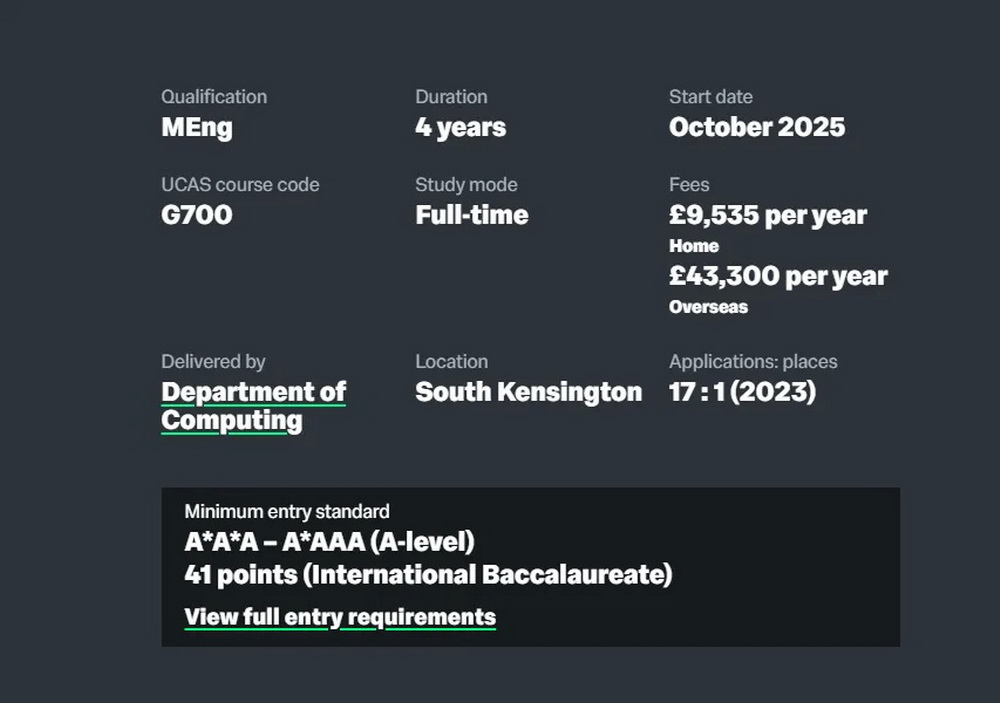Click the Delivered by label
1000x703 pixels.
pyautogui.click(x=213, y=362)
